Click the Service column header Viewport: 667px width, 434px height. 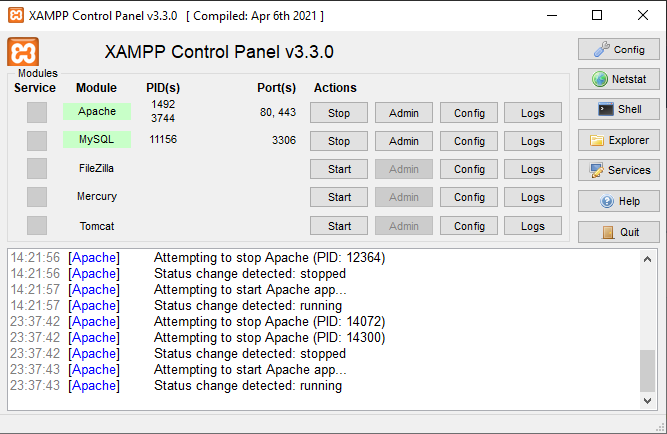click(x=35, y=88)
